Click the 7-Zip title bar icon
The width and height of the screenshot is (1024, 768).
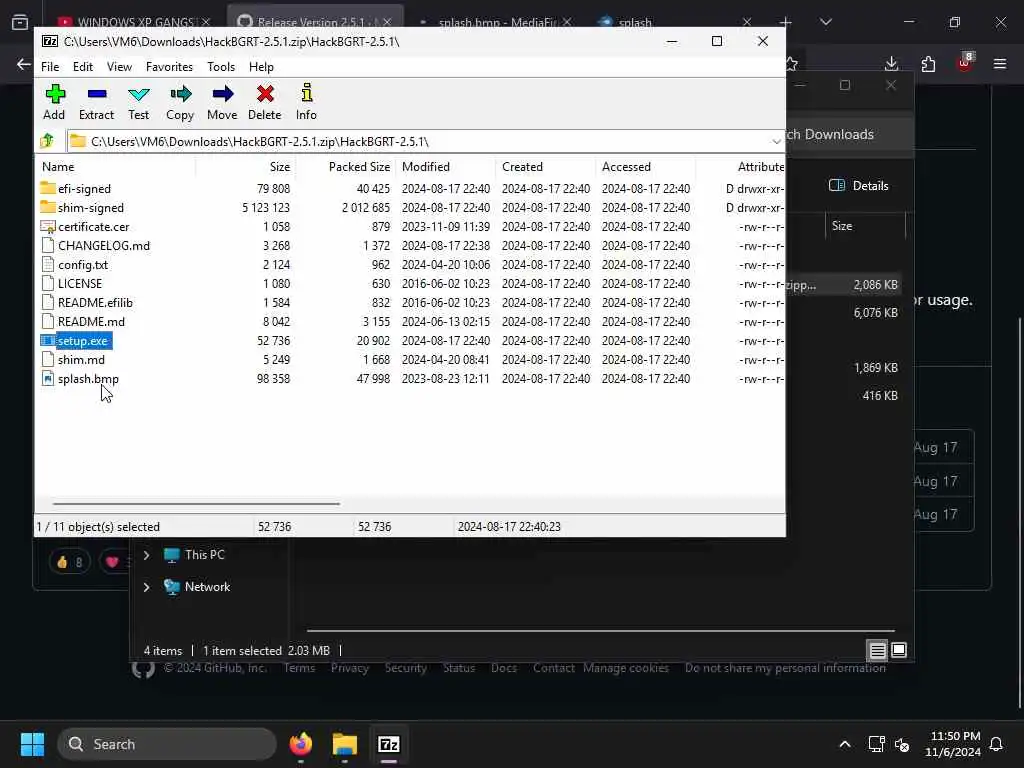pos(50,41)
